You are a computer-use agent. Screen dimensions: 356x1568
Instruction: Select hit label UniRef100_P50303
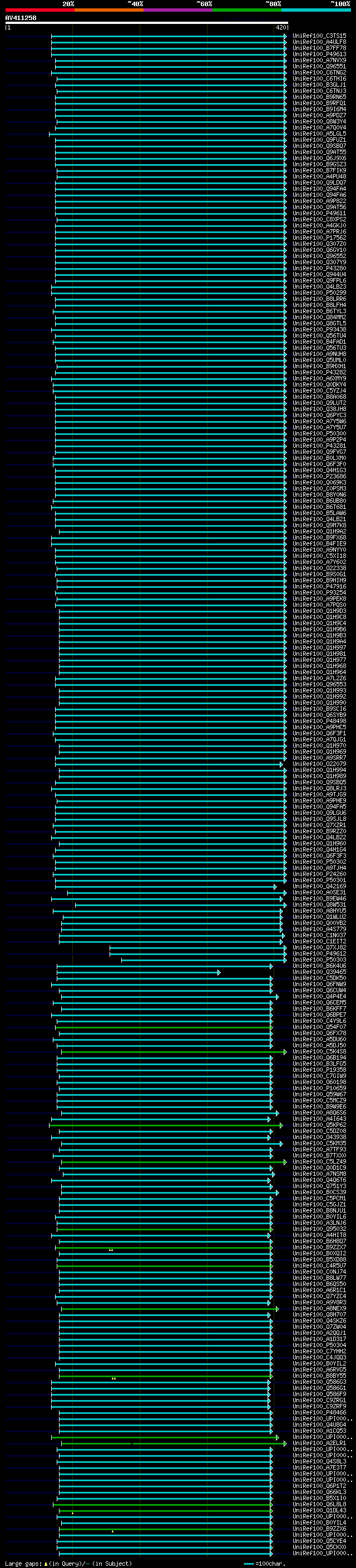point(319,959)
